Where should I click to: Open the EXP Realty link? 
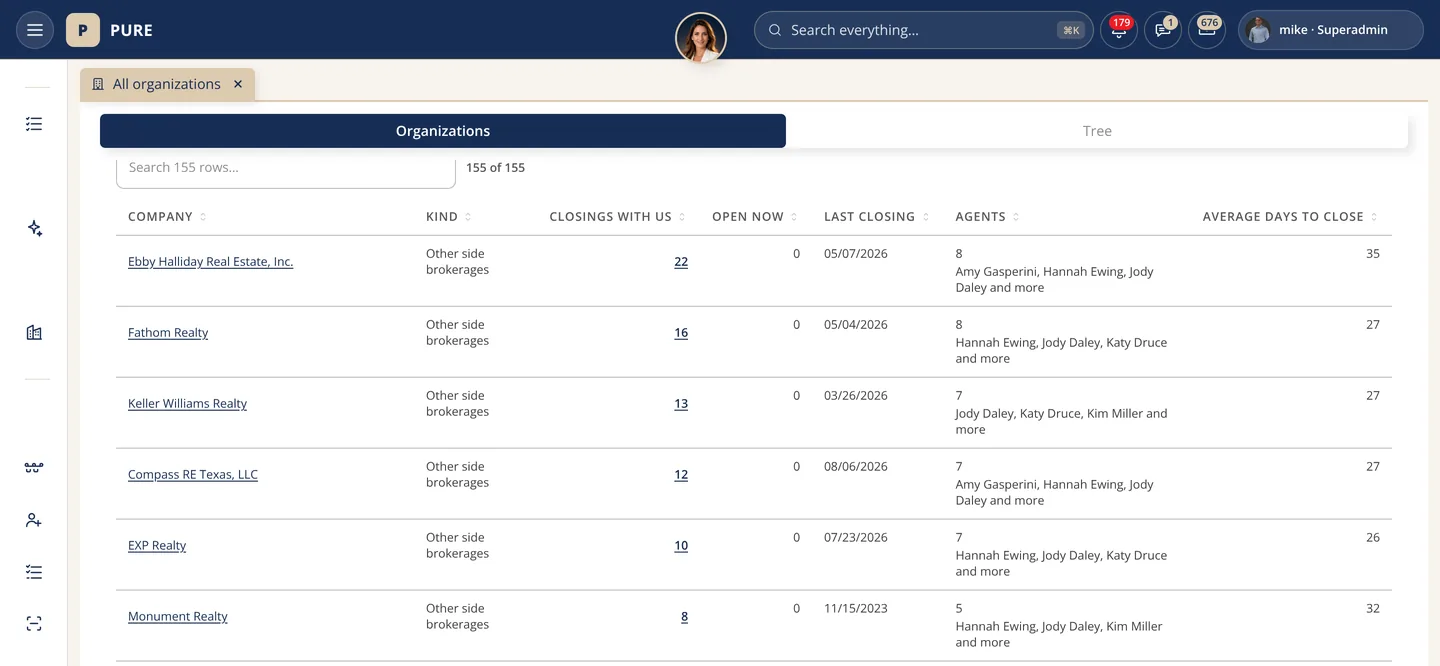(157, 546)
